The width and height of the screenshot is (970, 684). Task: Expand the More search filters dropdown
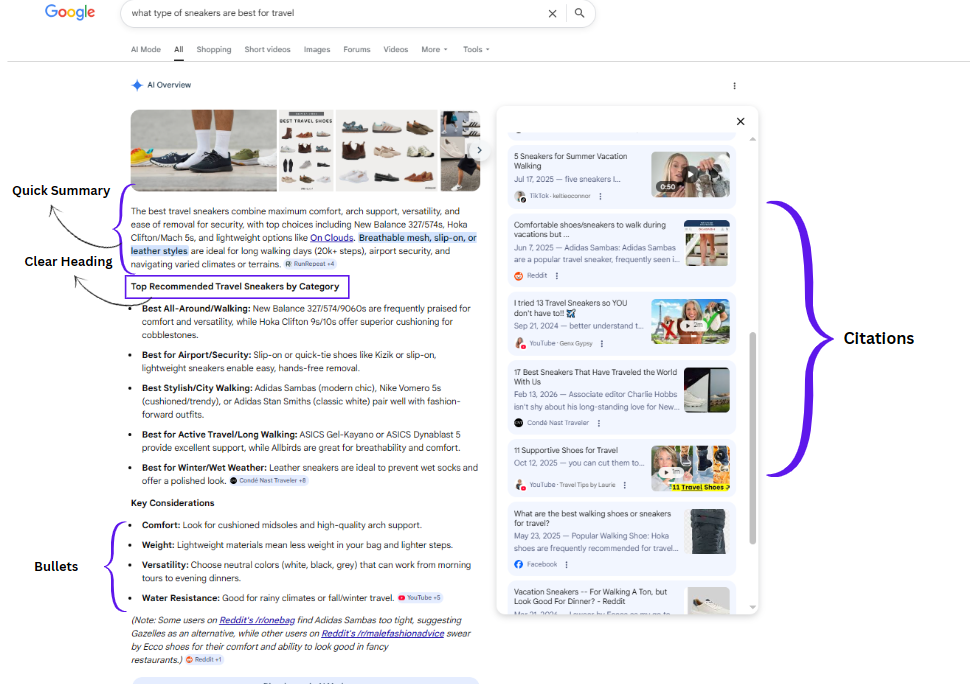click(434, 49)
